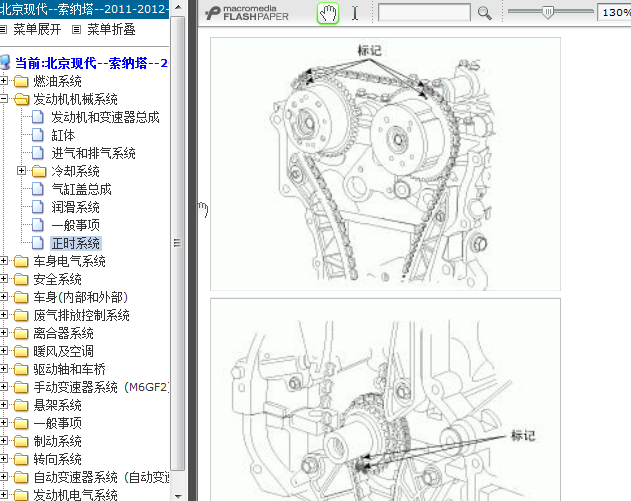Expand the 车身电气系统 folder node
The width and height of the screenshot is (631, 501).
coord(4,261)
